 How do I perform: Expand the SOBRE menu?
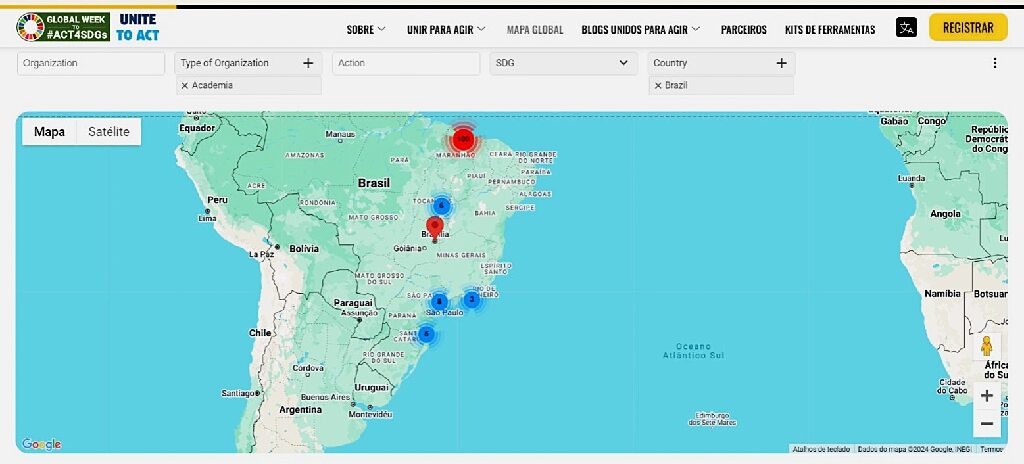coord(366,29)
